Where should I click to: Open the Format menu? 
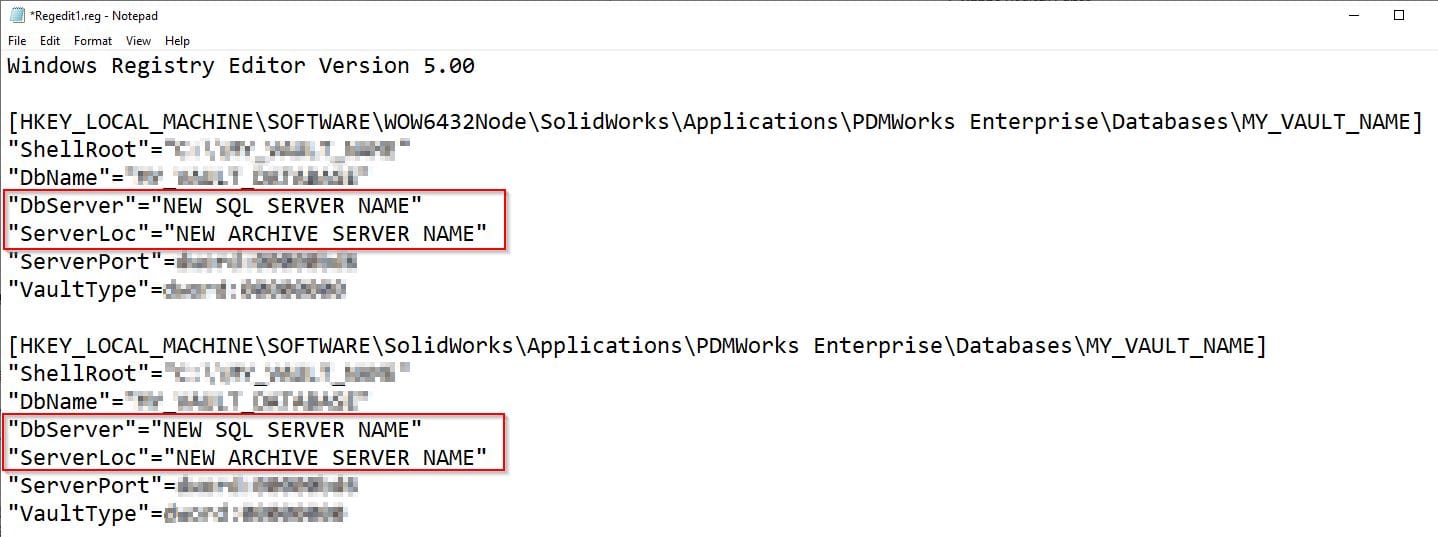point(93,41)
